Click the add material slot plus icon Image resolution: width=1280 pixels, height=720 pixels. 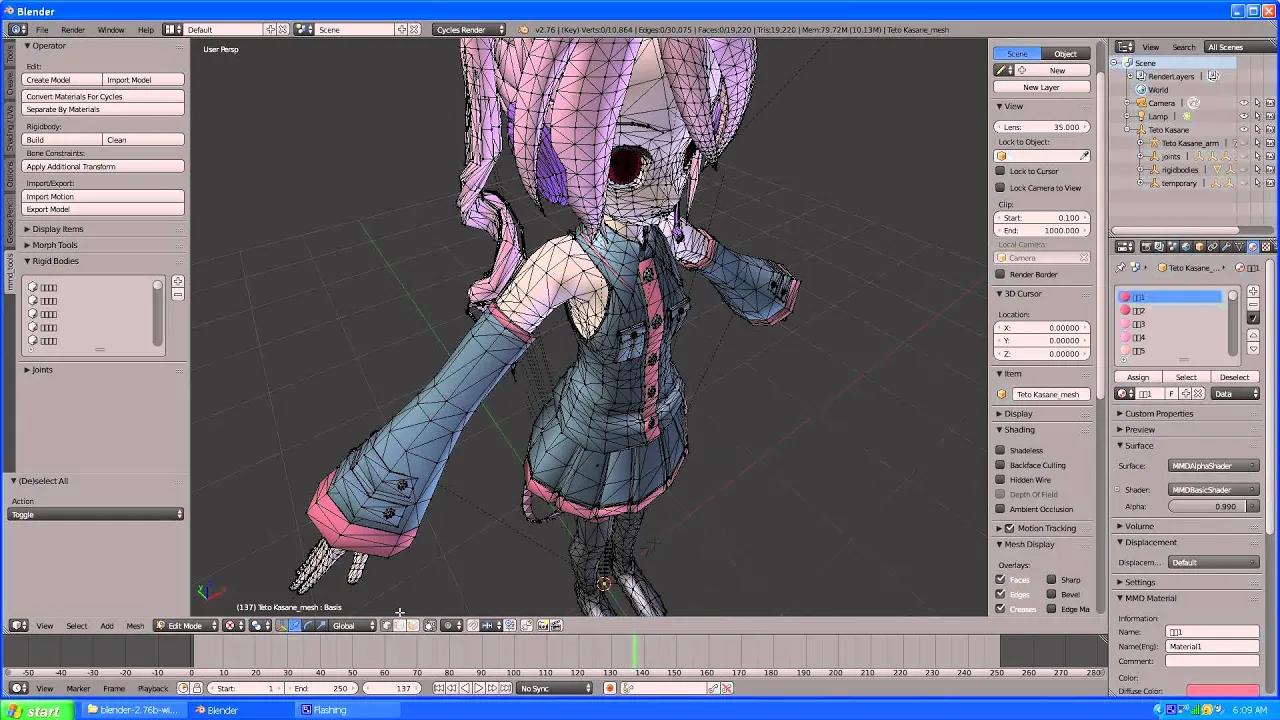tap(1254, 291)
